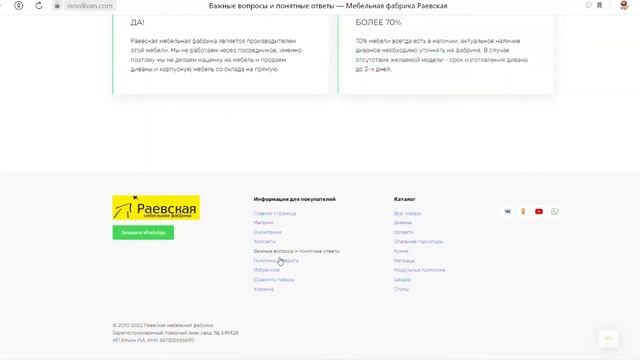Open the Главная страница footer link

pyautogui.click(x=275, y=213)
